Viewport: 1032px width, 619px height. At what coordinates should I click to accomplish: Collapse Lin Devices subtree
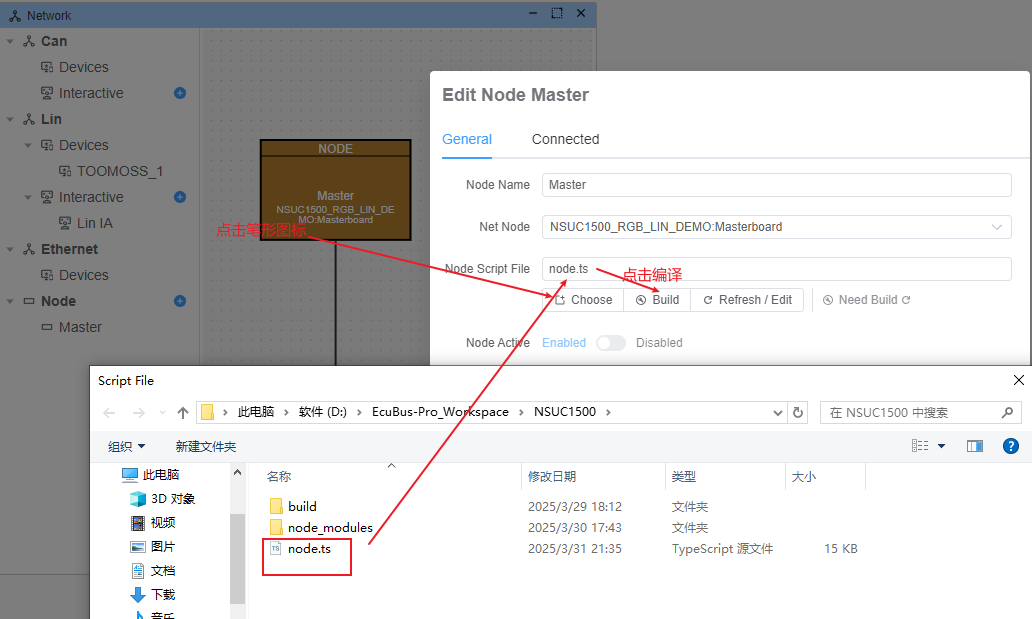tap(28, 145)
